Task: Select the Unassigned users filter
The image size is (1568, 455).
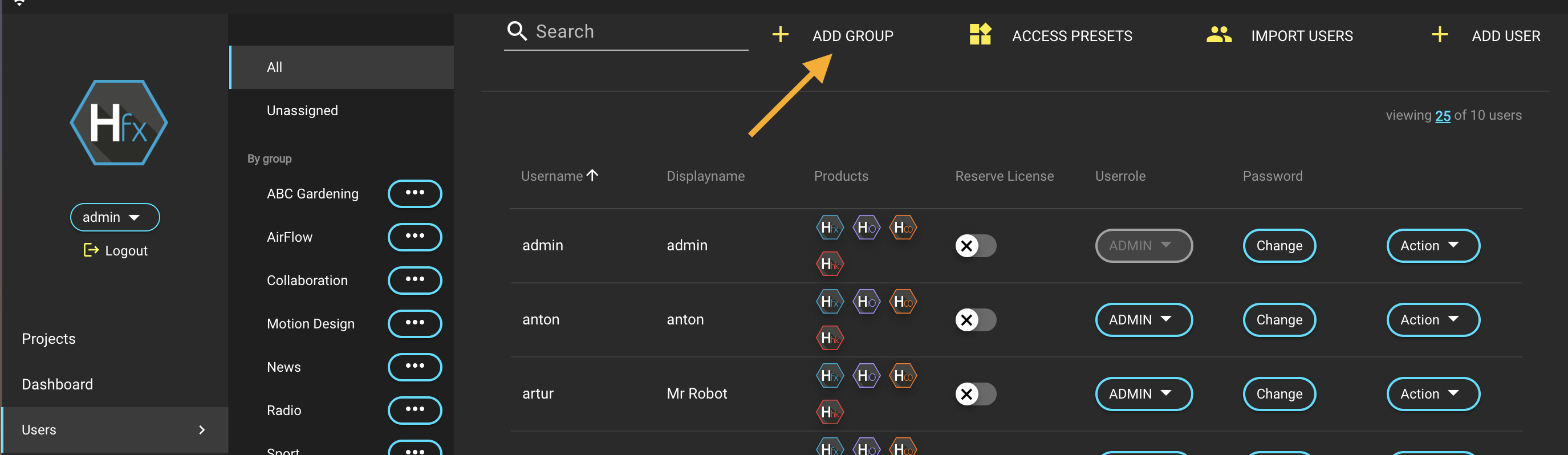Action: (302, 111)
